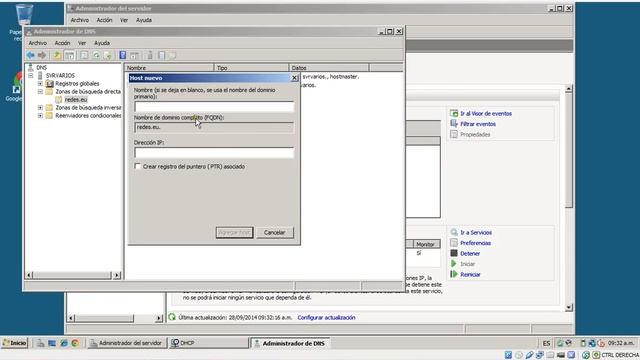Switch to DHCP taskbar button

pos(208,343)
